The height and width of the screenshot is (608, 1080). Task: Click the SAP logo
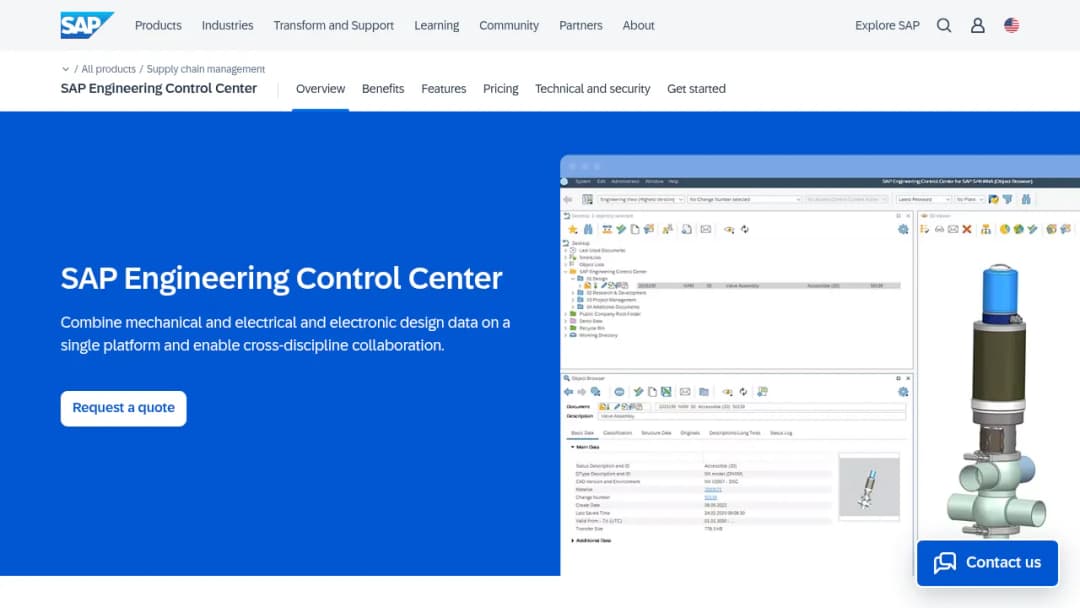[x=87, y=25]
